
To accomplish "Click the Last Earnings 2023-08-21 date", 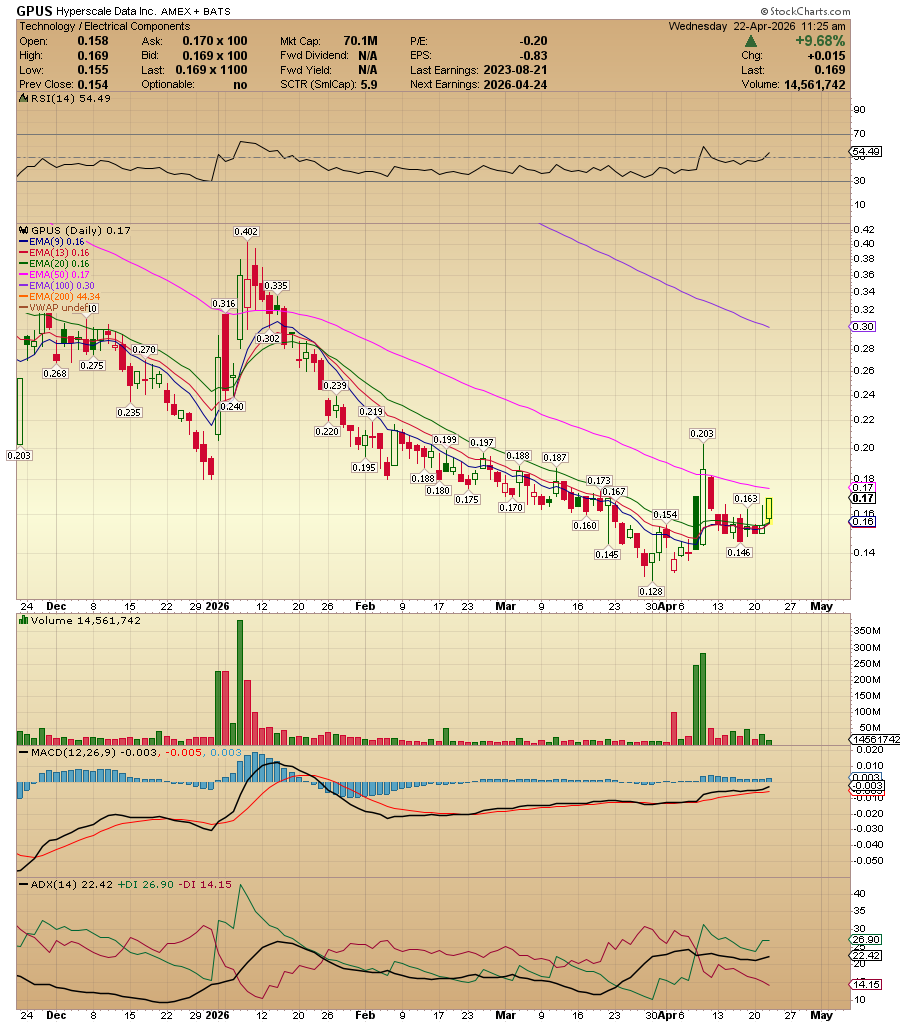I will point(515,70).
